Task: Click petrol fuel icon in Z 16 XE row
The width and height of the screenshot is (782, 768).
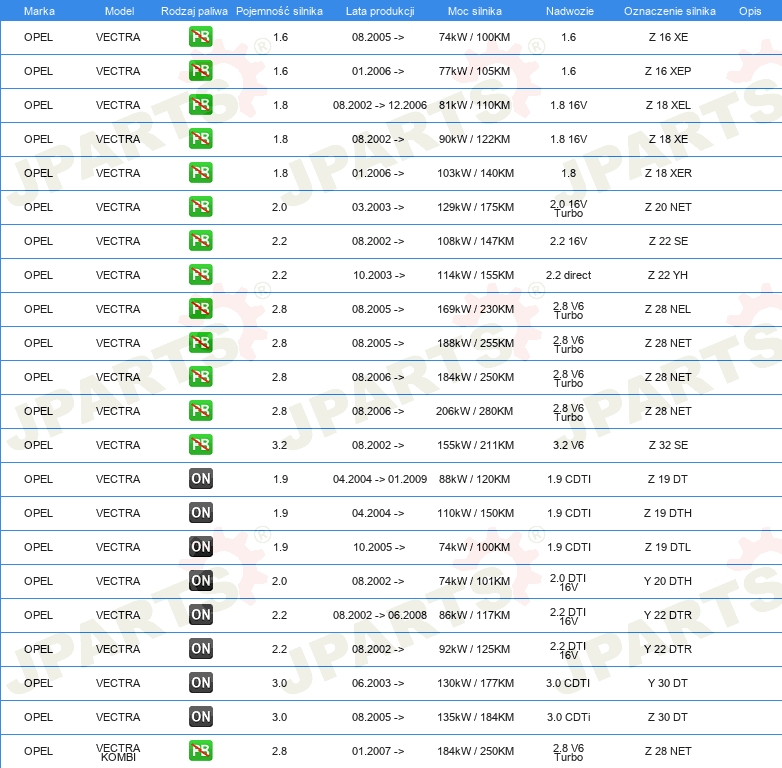Action: (200, 37)
